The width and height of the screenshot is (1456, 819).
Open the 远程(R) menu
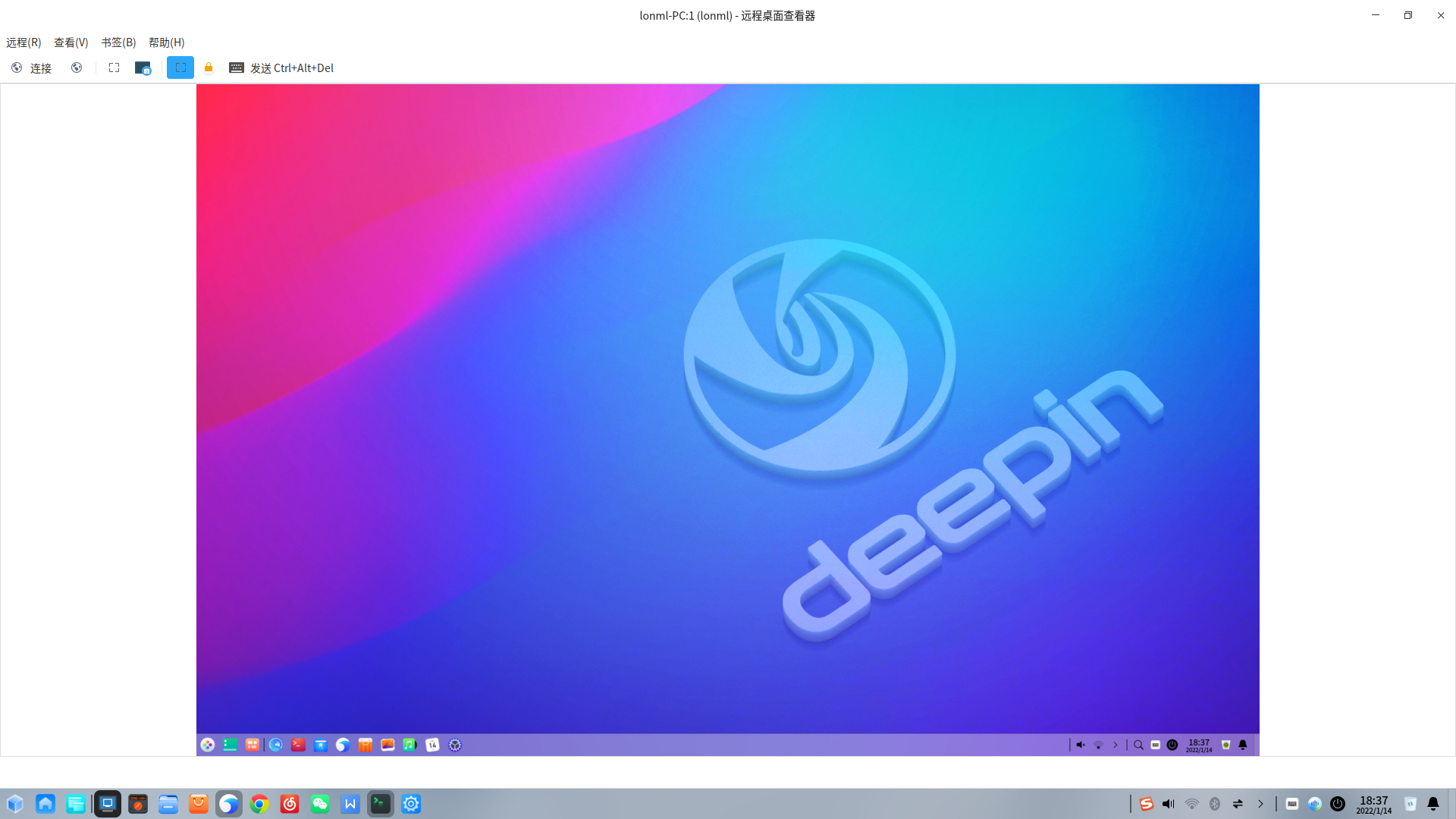coord(24,42)
